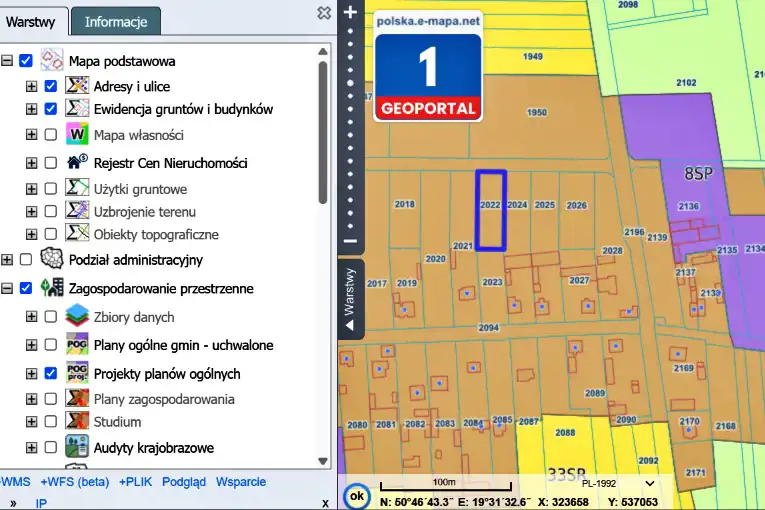Viewport: 765px width, 510px height.
Task: Close the layers panel with the X icon
Action: (324, 13)
